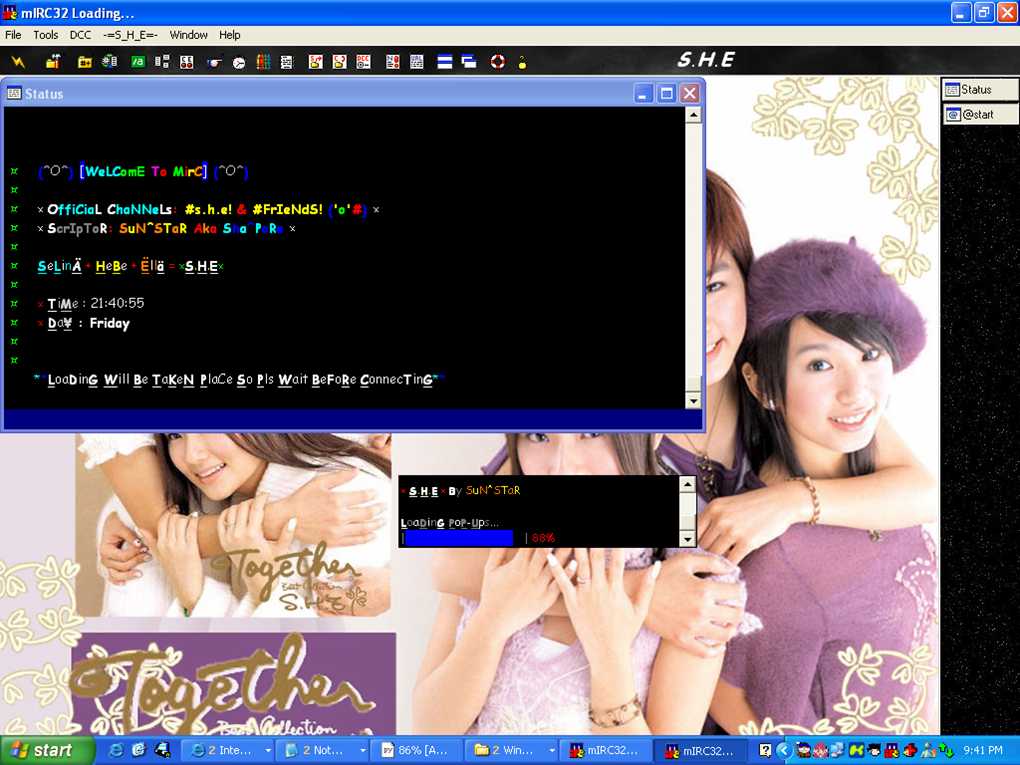Click the blue loading progress bar
The image size is (1020, 765).
pyautogui.click(x=459, y=538)
